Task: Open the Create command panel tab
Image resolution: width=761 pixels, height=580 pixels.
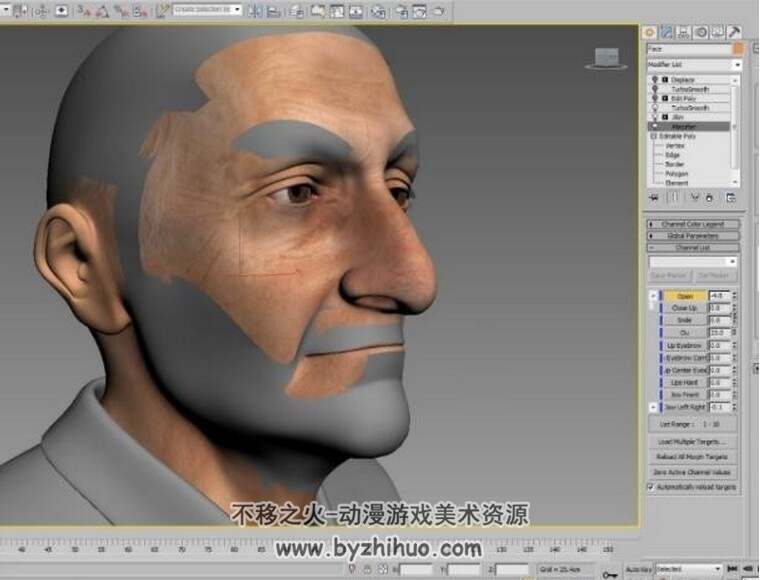Action: [649, 33]
